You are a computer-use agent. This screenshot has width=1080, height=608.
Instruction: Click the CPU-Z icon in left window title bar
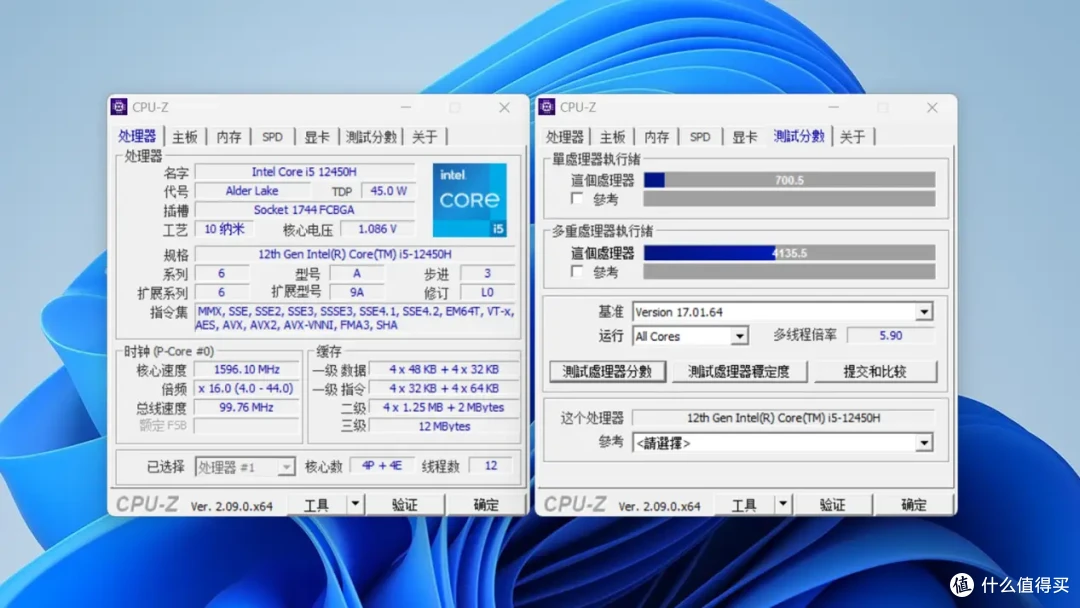(120, 107)
